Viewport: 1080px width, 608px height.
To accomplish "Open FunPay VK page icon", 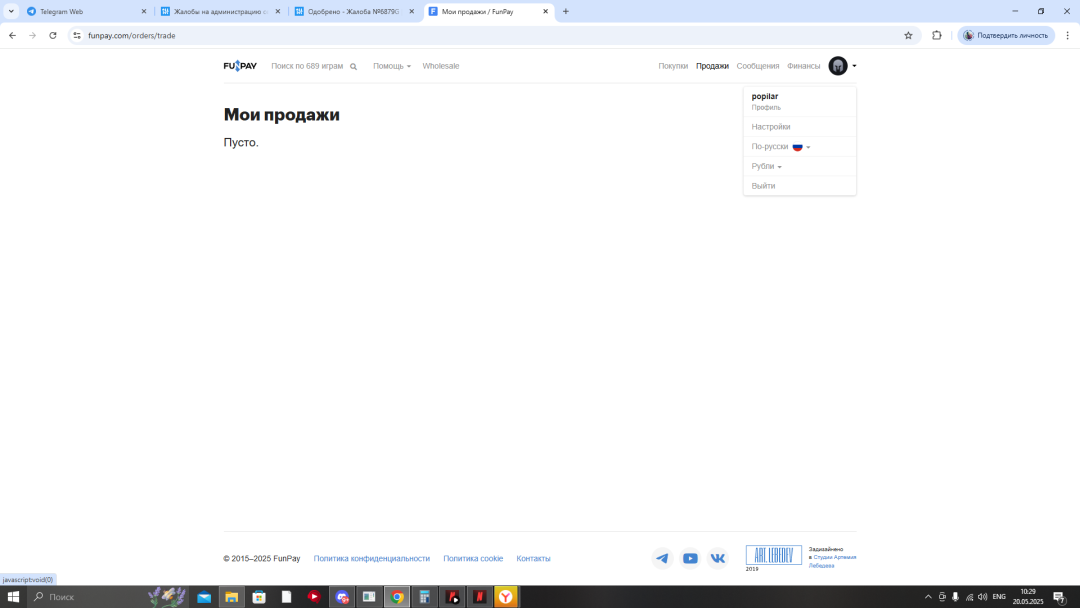I will coord(718,558).
